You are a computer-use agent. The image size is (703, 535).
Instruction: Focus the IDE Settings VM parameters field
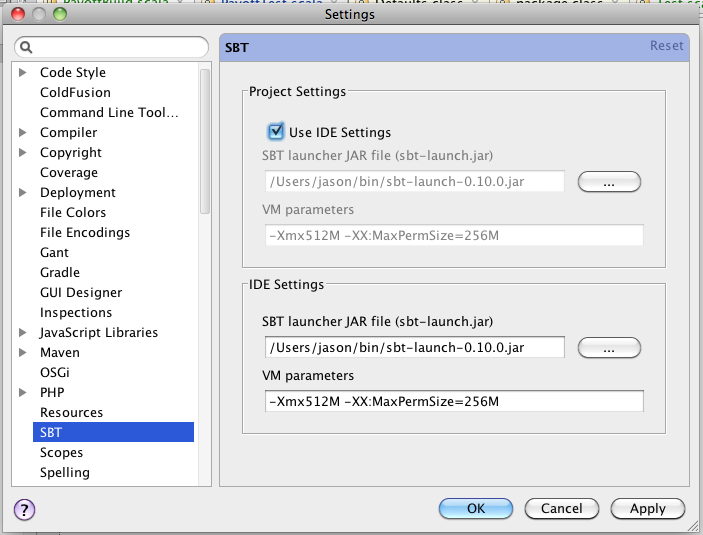[454, 401]
